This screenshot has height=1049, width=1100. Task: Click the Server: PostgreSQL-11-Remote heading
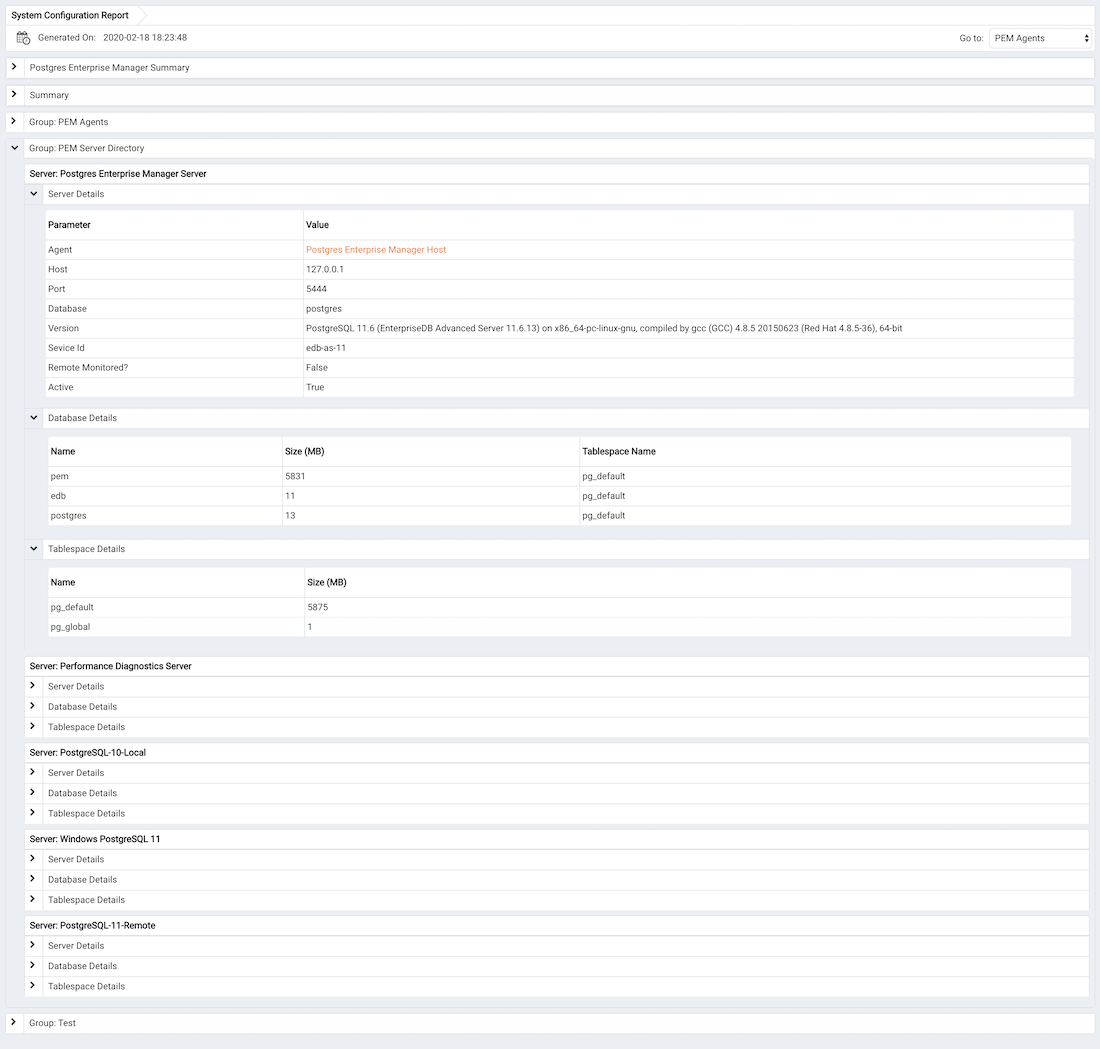point(93,926)
